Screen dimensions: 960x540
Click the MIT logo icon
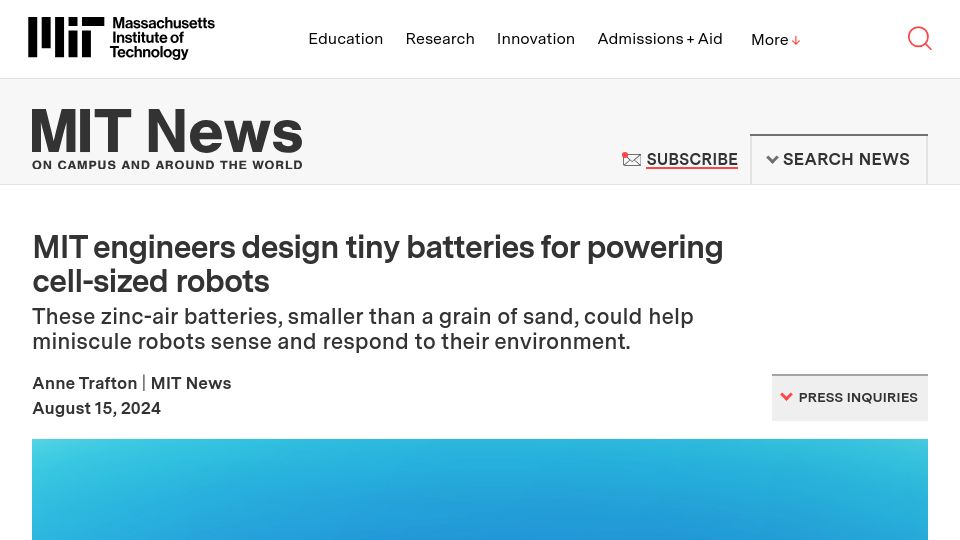pos(66,37)
